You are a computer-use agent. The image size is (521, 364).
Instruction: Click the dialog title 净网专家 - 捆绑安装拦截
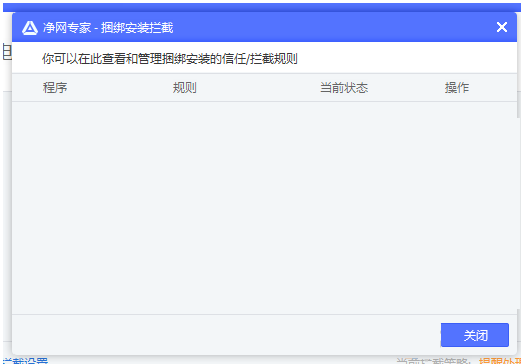(108, 28)
